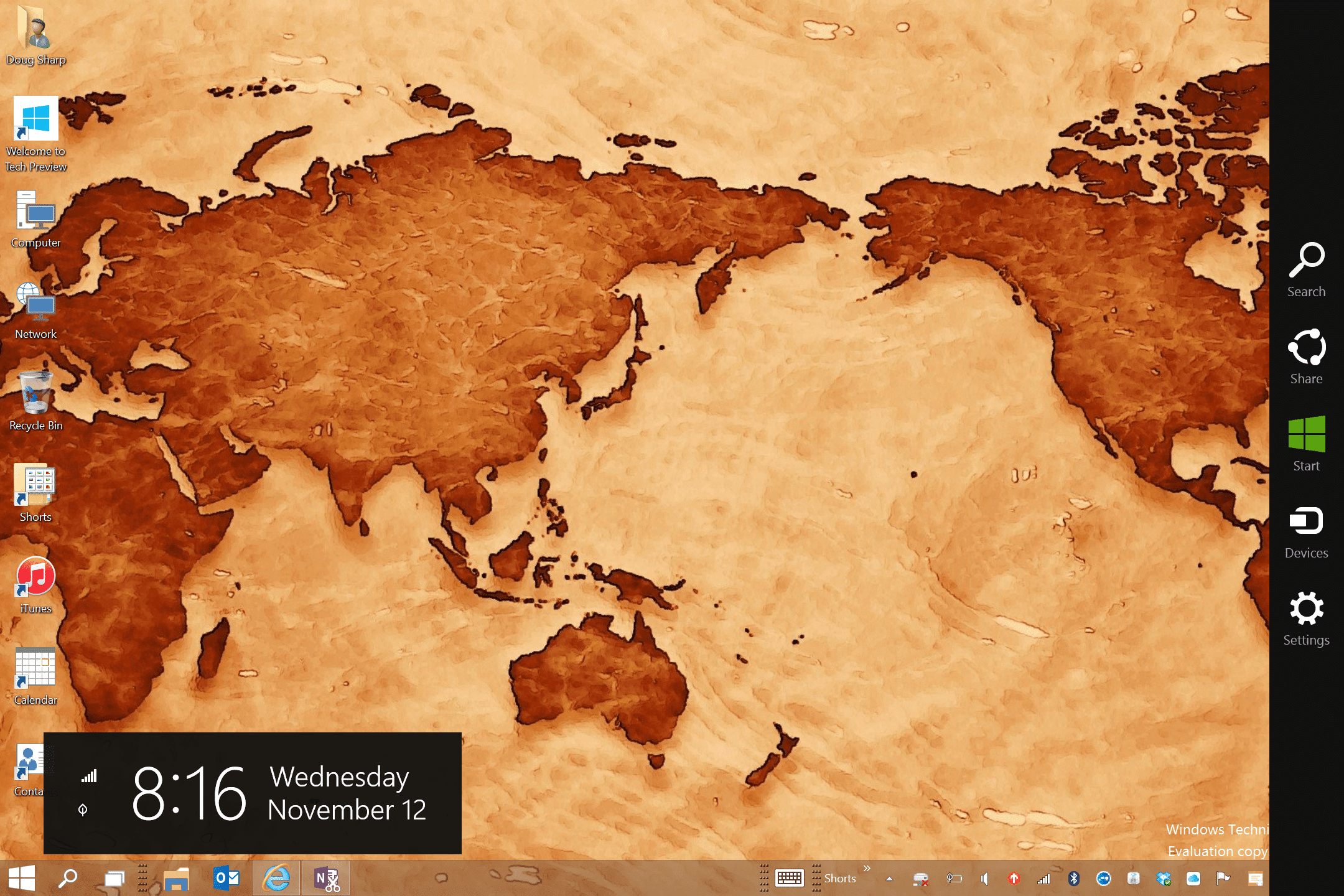
Task: Click the USB safely remove tray icon
Action: click(x=1133, y=878)
